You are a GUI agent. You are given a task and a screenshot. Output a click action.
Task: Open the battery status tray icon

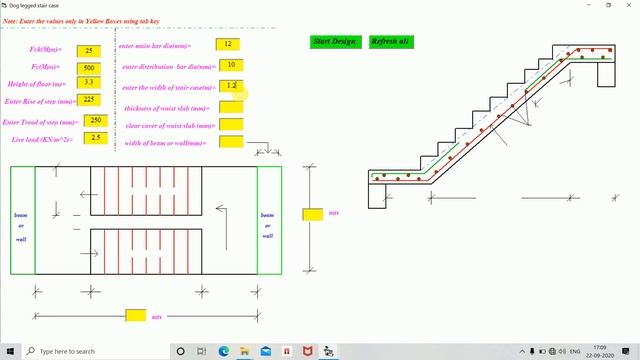tap(542, 351)
